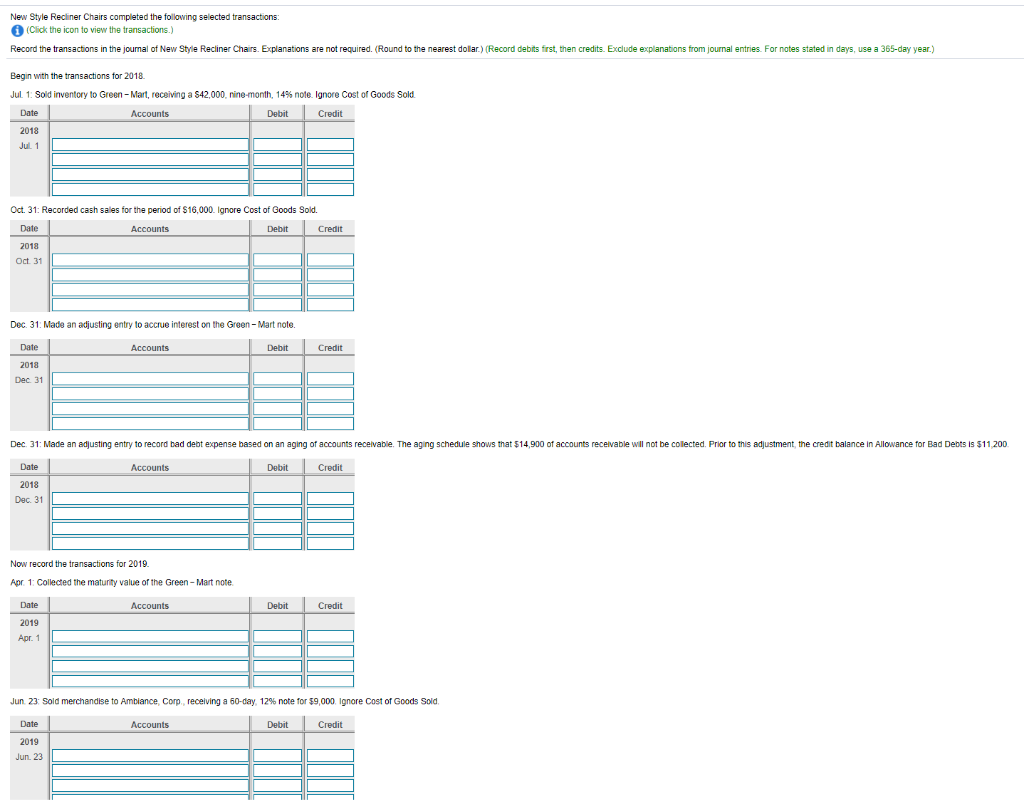Open the Accounts dropdown in the Jun. 23 journal
1024x809 pixels.
point(150,755)
